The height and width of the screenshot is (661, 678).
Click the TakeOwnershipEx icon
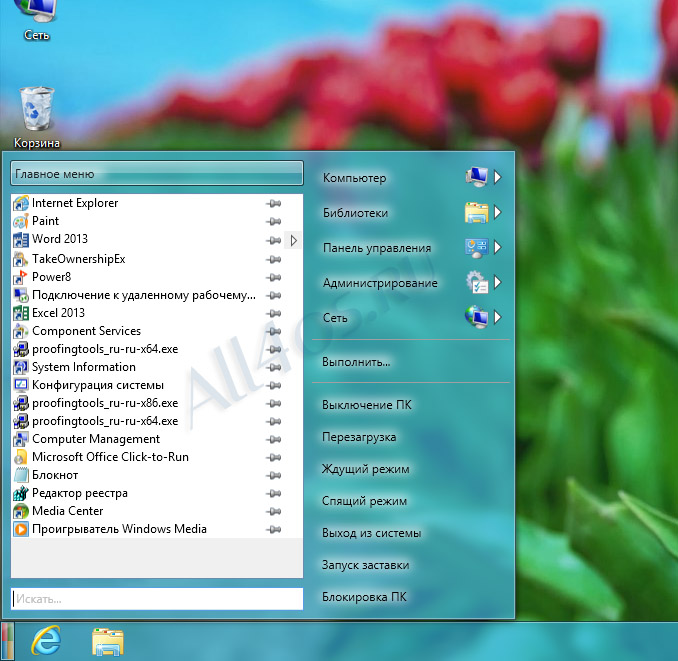pos(21,259)
